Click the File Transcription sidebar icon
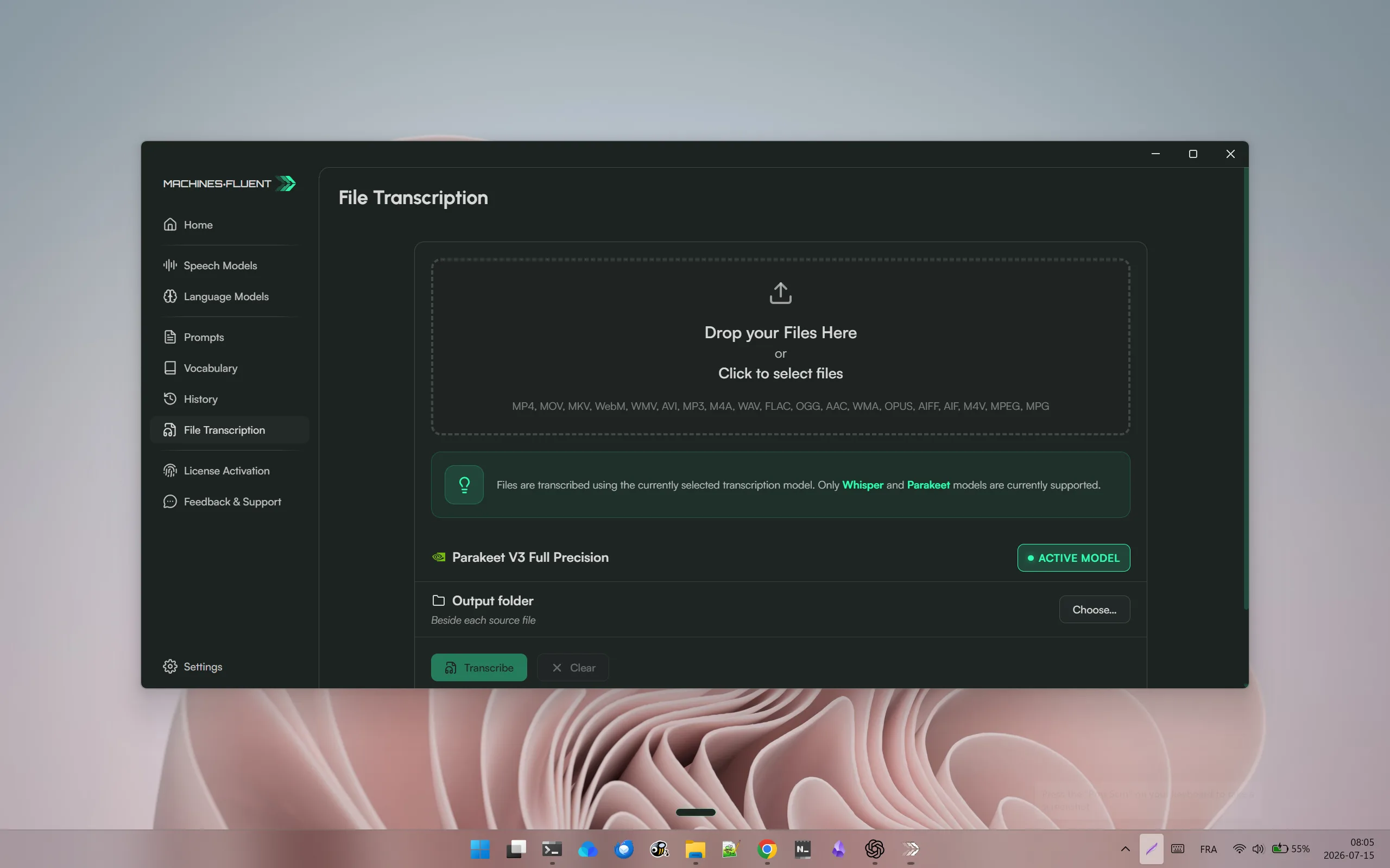 170,430
